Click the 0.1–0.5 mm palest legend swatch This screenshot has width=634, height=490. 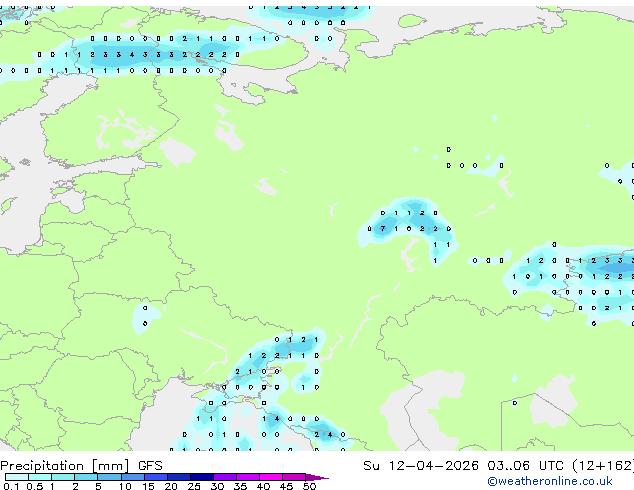click(x=17, y=477)
